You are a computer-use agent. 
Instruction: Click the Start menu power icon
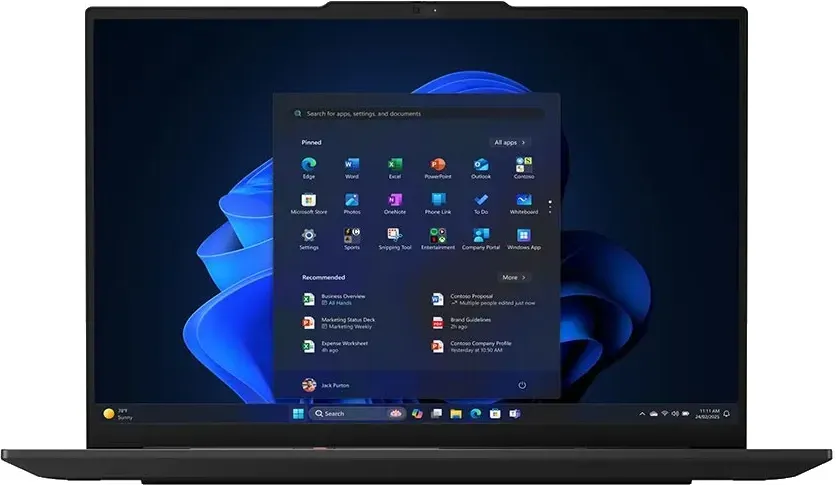pyautogui.click(x=522, y=385)
